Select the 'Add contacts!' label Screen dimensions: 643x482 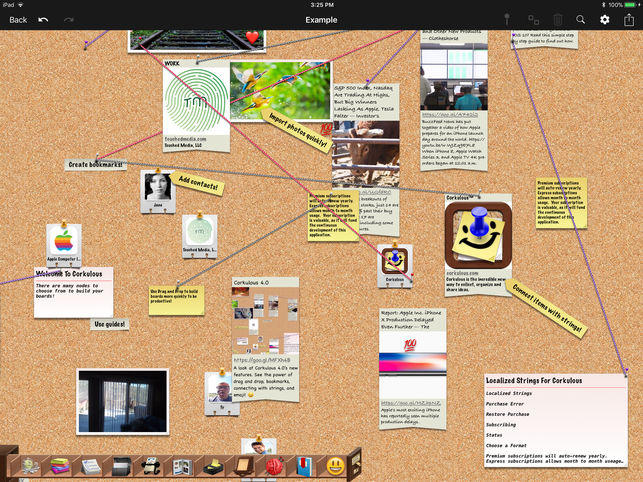click(198, 183)
